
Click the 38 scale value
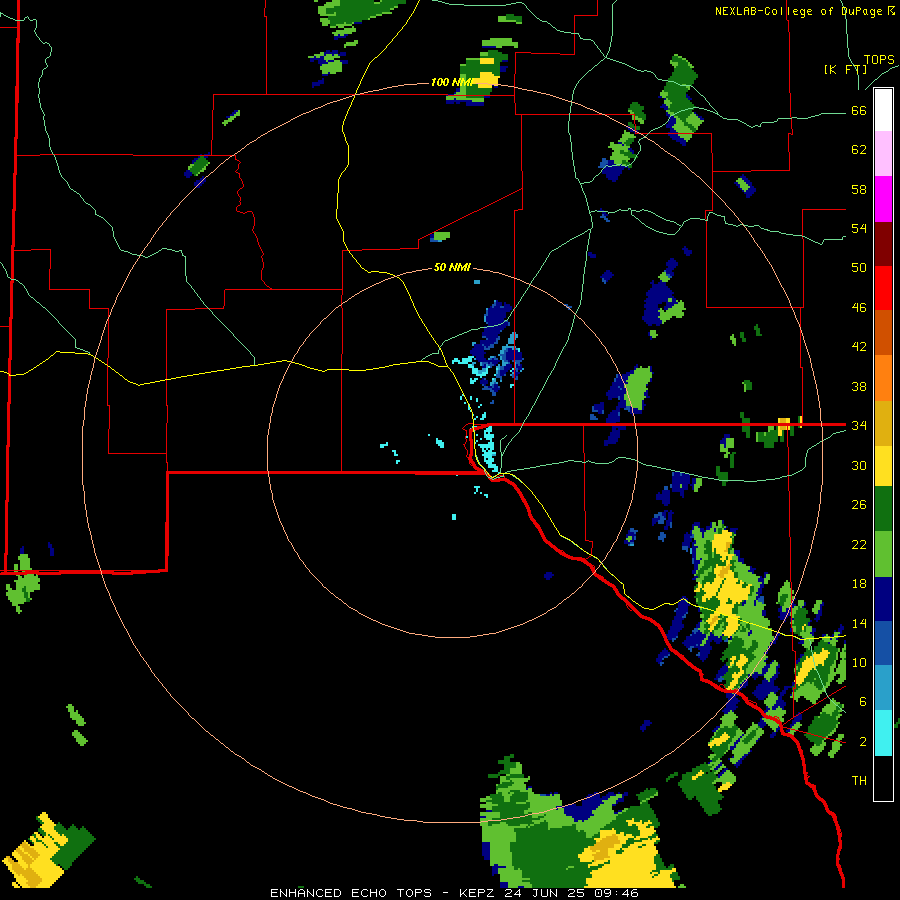click(859, 386)
